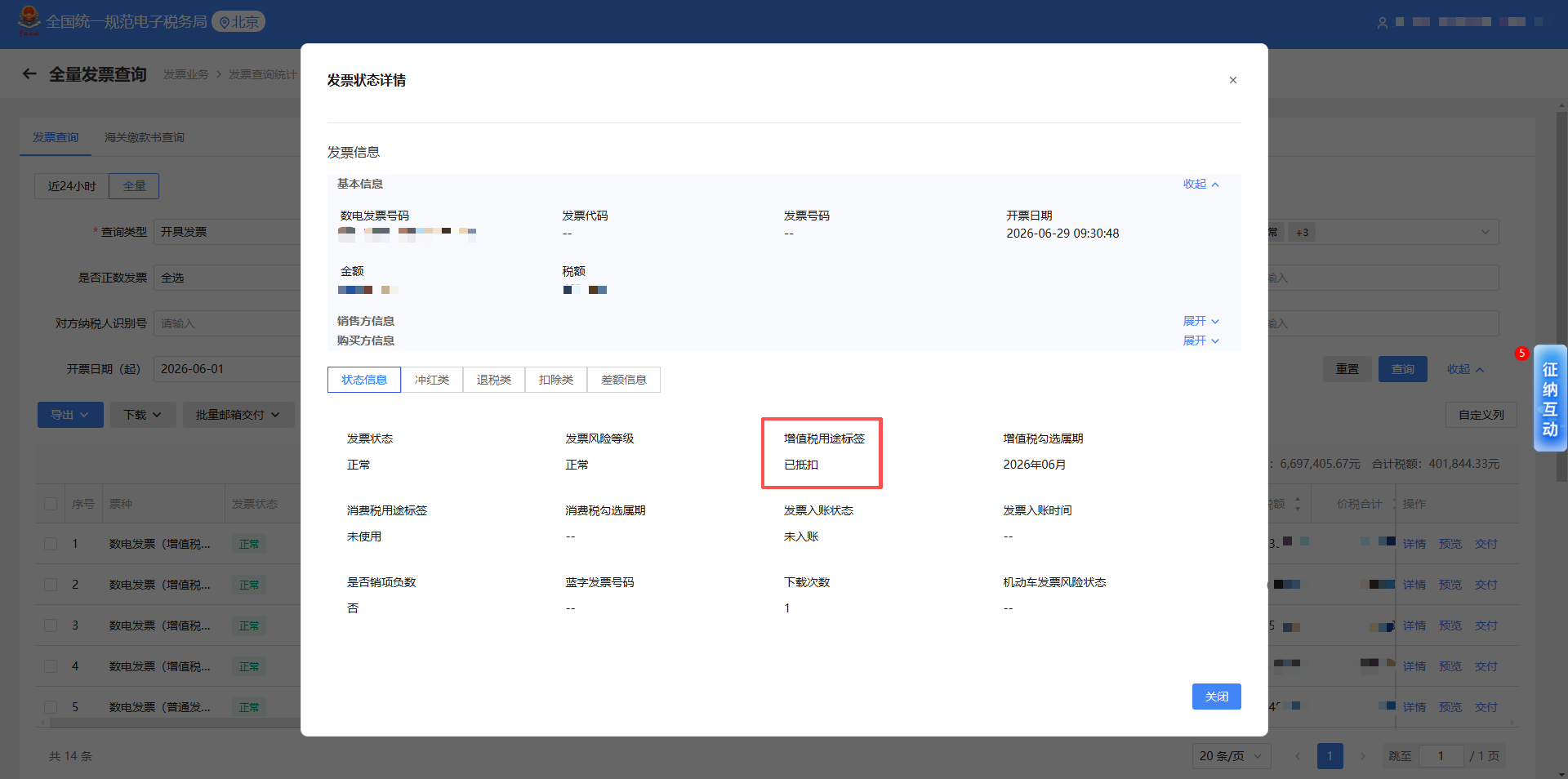
Task: Open the 20 条/页 page size dropdown
Action: tap(1231, 756)
